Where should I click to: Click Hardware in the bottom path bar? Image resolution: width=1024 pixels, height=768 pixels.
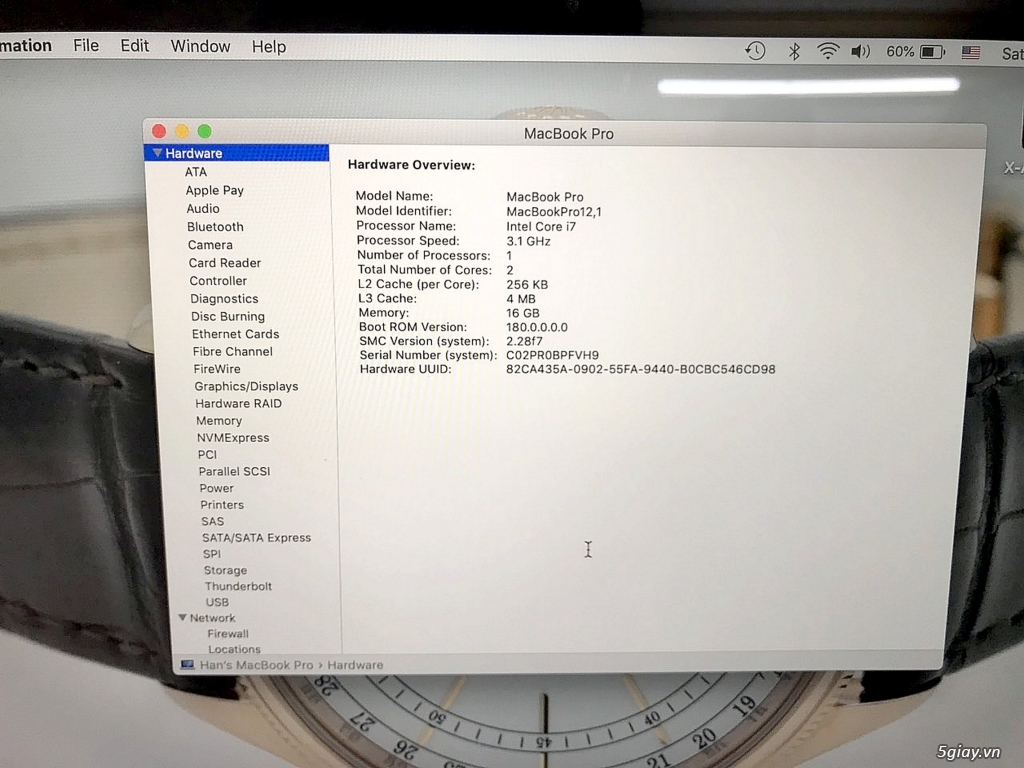point(355,665)
